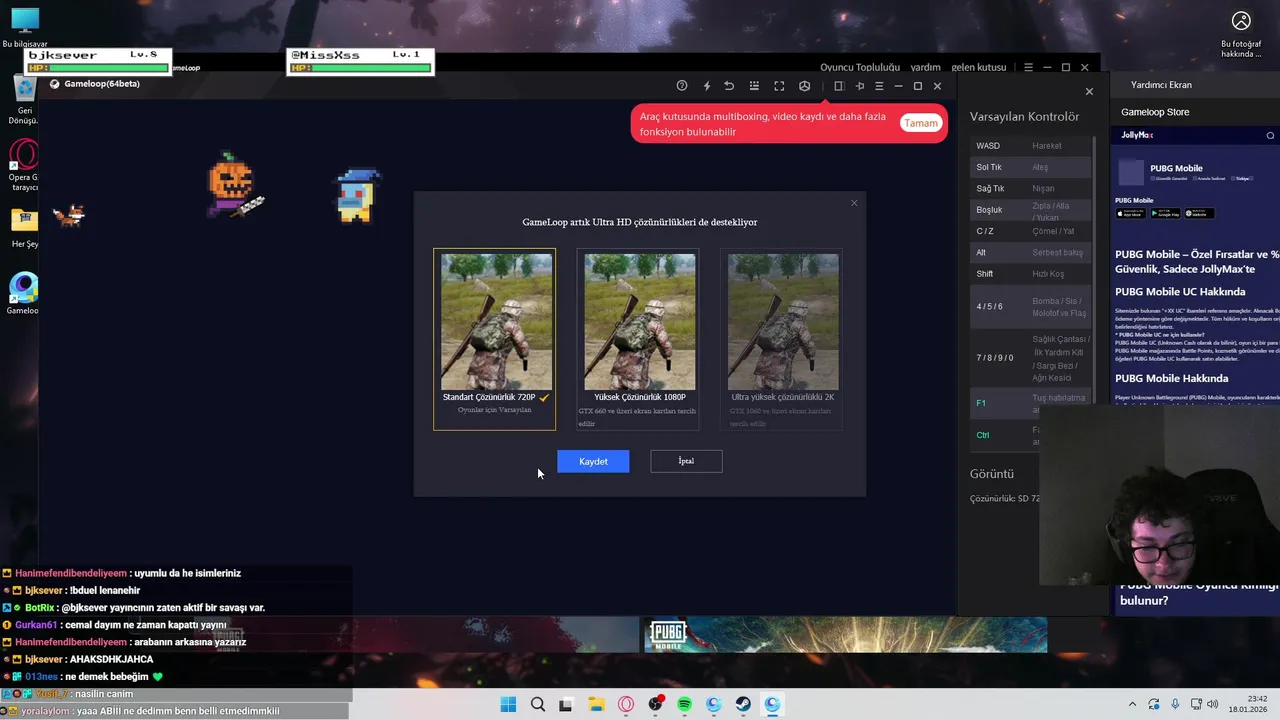Click the JollyMax logo in the store panel
This screenshot has width=1280, height=720.
point(1137,135)
